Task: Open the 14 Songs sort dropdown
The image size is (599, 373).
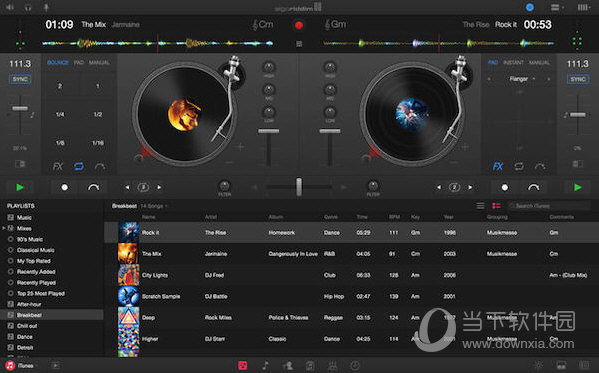Action: (154, 206)
